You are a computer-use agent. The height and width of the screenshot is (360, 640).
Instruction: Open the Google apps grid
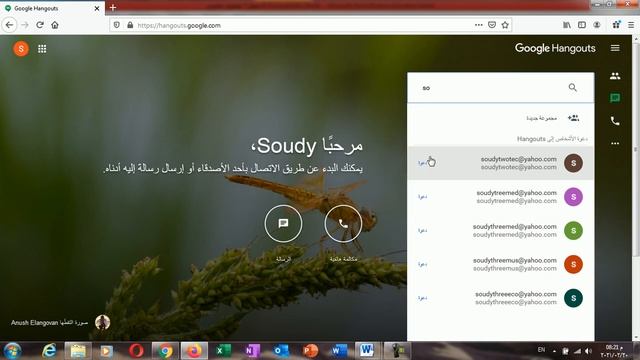click(x=42, y=49)
